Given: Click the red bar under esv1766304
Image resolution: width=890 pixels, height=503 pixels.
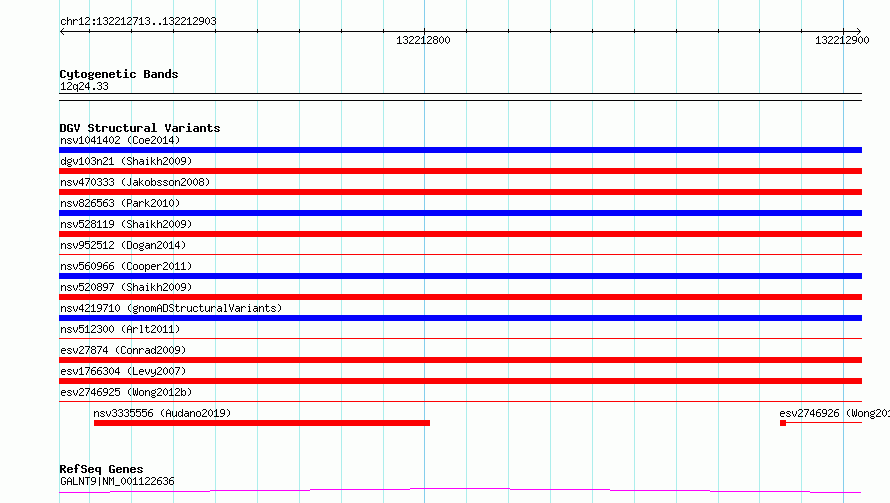Looking at the screenshot, I should [x=460, y=381].
